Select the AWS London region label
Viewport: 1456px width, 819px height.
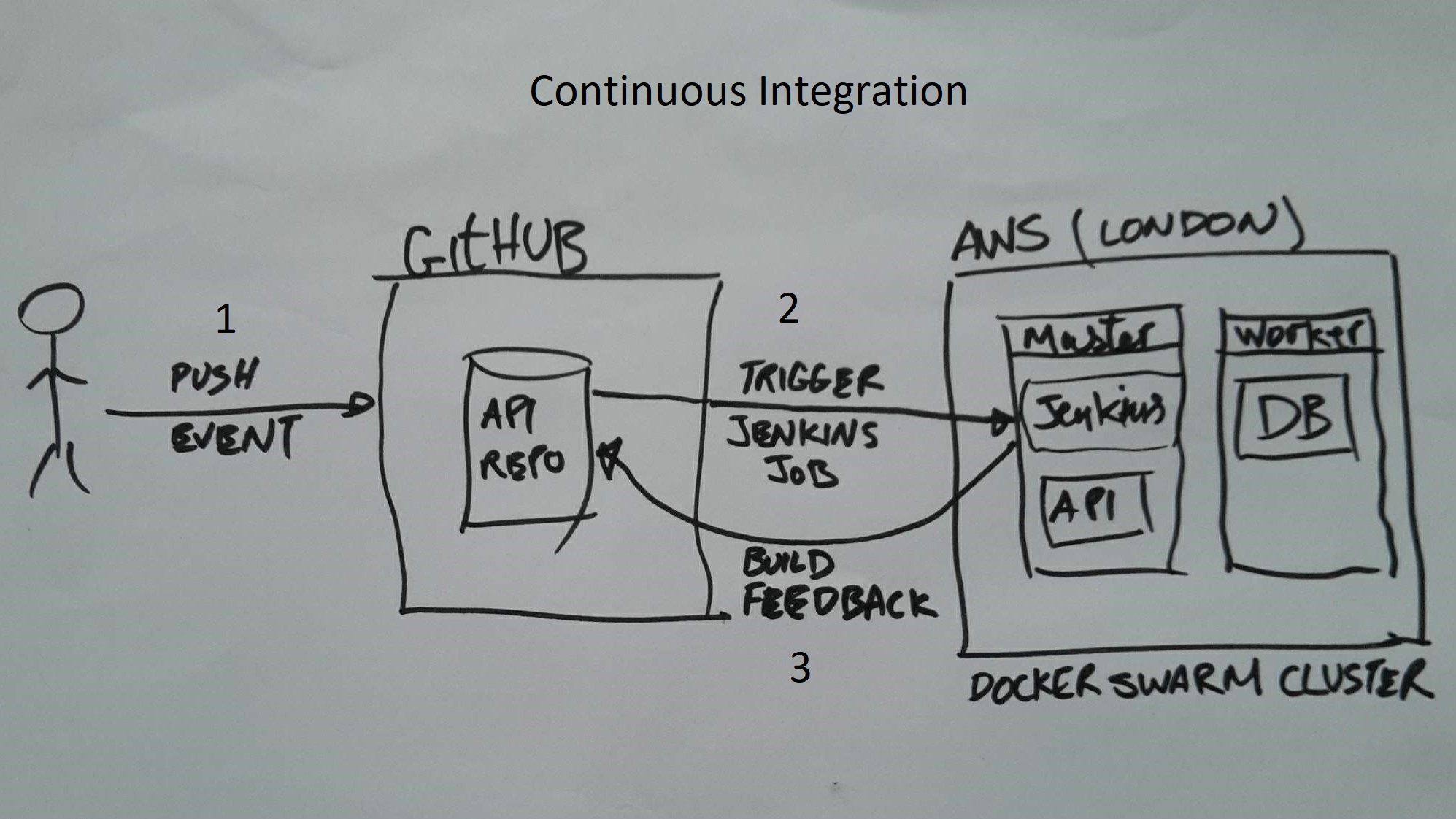(1100, 240)
